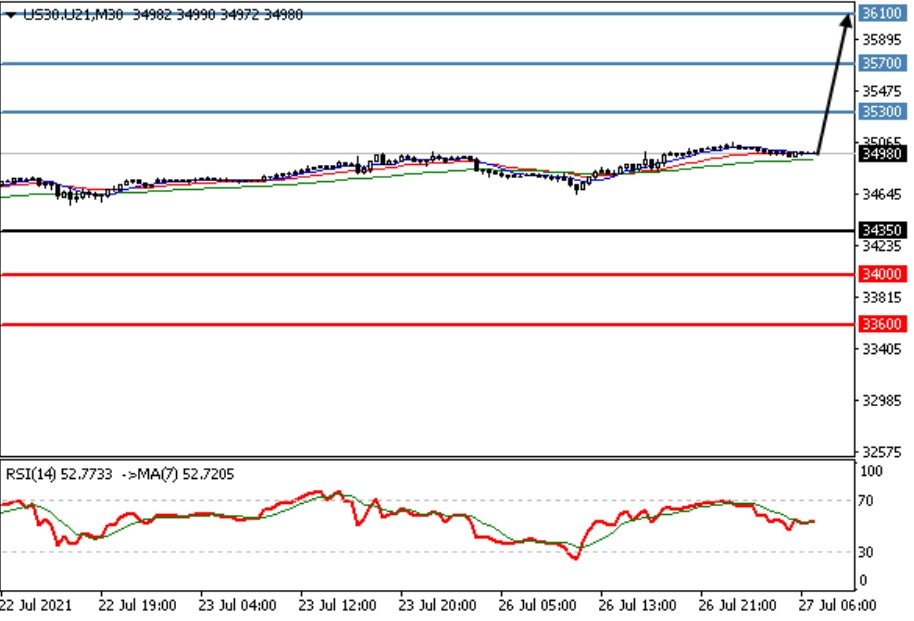Click the RSI scale value 0
This screenshot has width=914, height=621.
click(863, 581)
